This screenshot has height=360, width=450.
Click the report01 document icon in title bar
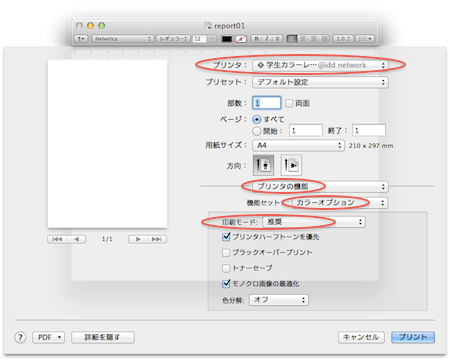coord(208,26)
